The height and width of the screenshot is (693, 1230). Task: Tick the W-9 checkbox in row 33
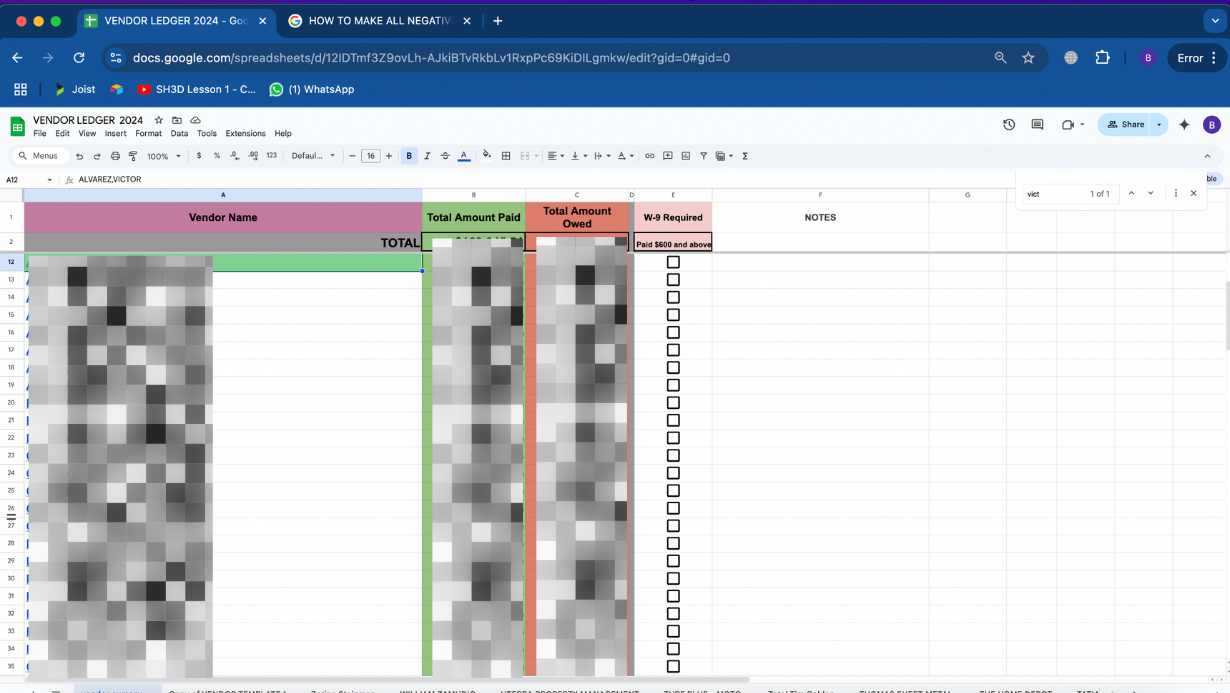click(673, 631)
